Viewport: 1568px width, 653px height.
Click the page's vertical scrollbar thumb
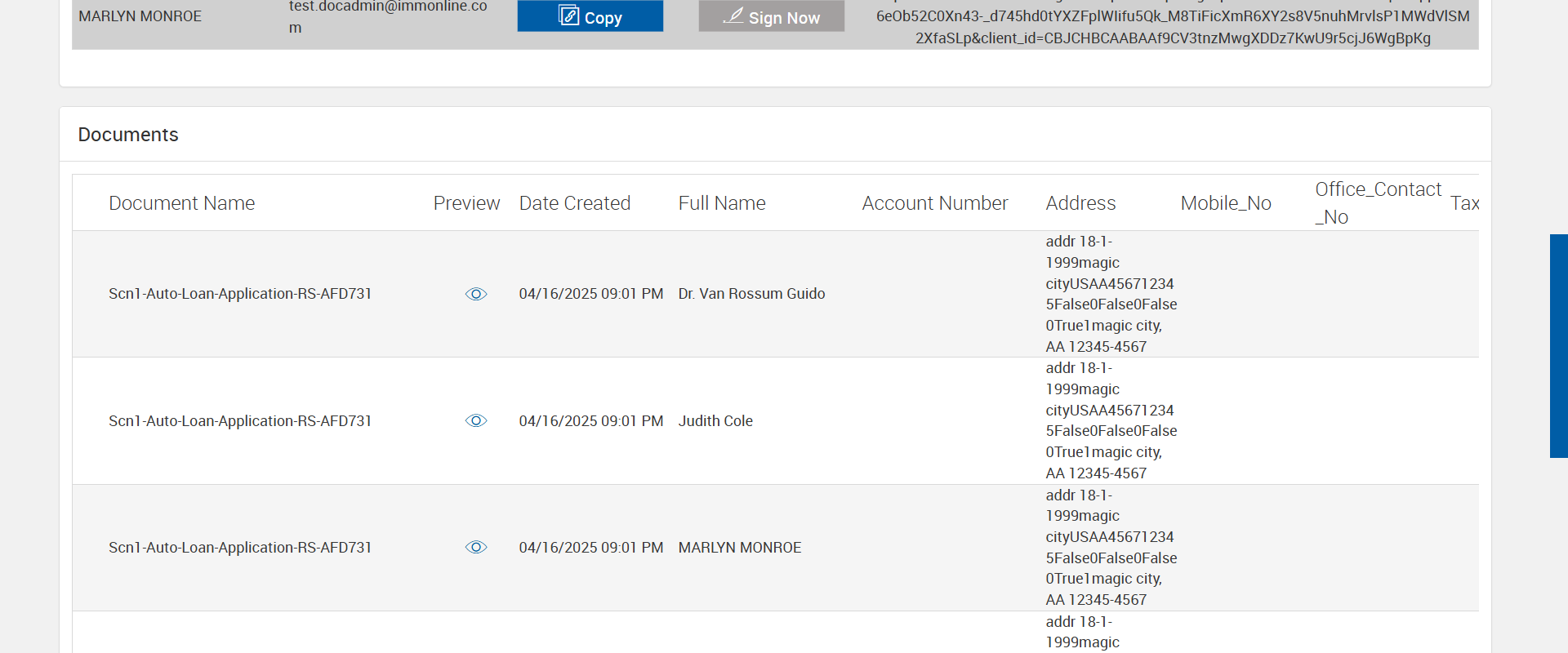[1559, 346]
